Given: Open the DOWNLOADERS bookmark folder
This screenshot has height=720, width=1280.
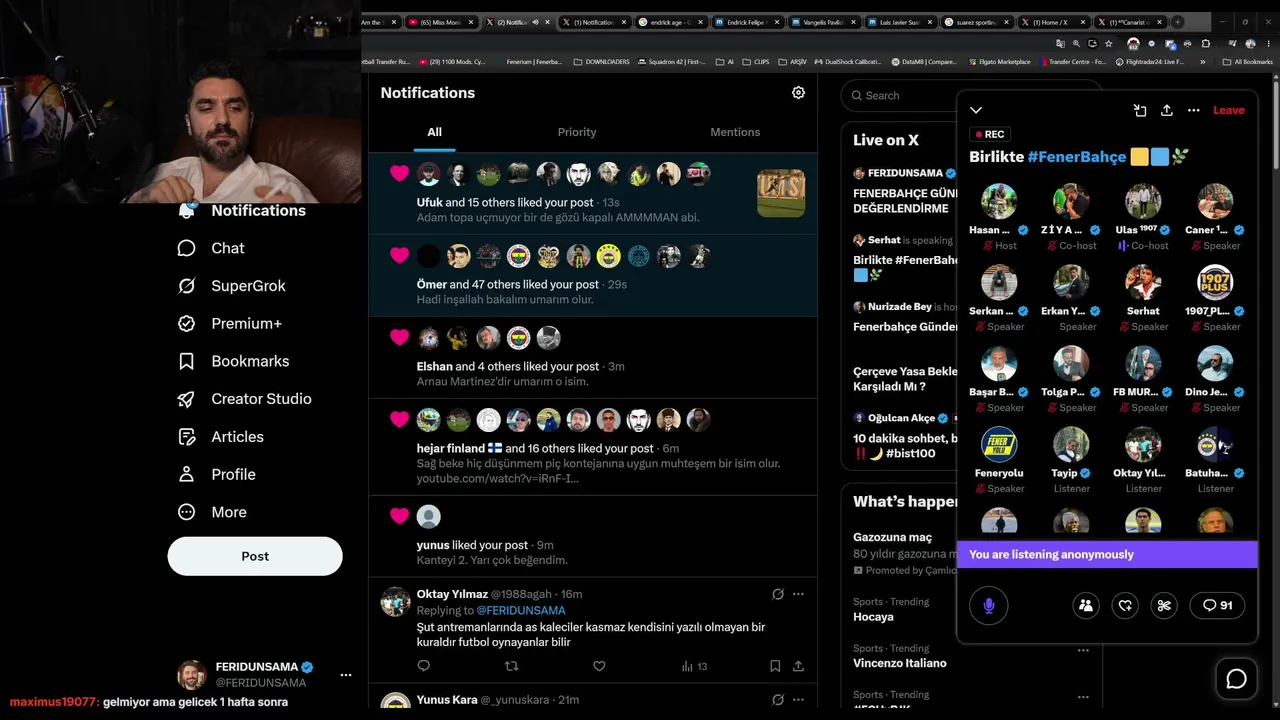Looking at the screenshot, I should click(x=602, y=62).
